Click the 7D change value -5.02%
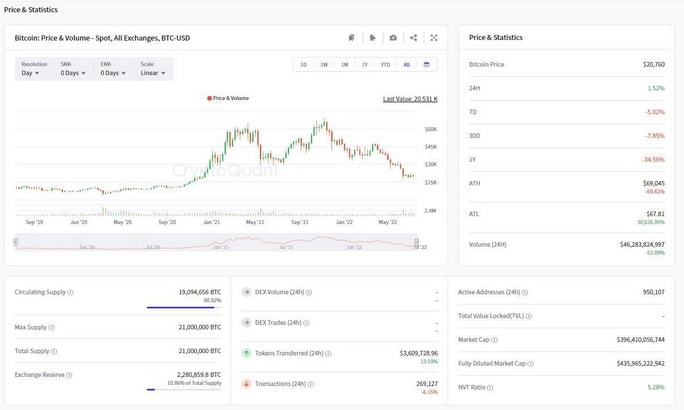Viewport: 684px width, 410px height. (655, 112)
